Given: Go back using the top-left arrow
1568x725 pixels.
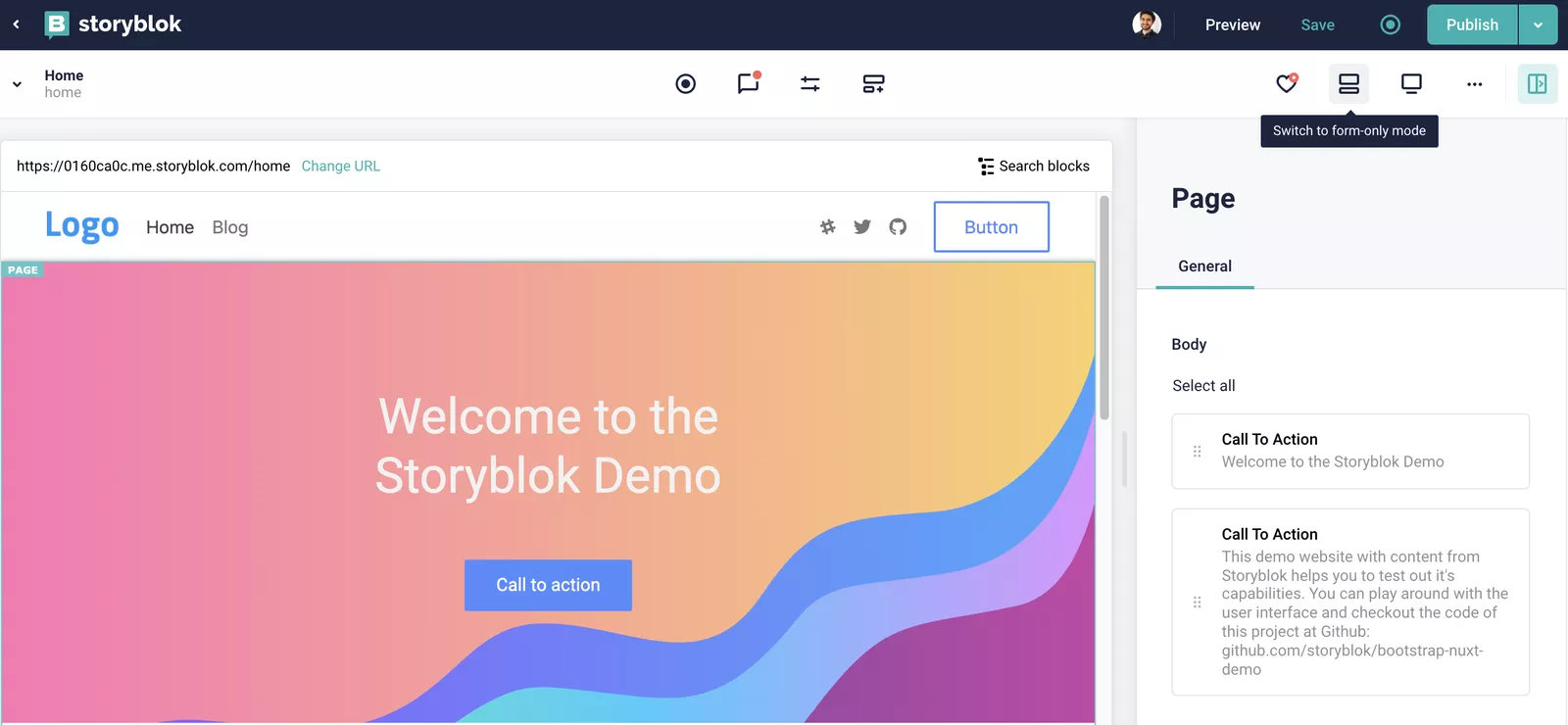Looking at the screenshot, I should point(16,24).
